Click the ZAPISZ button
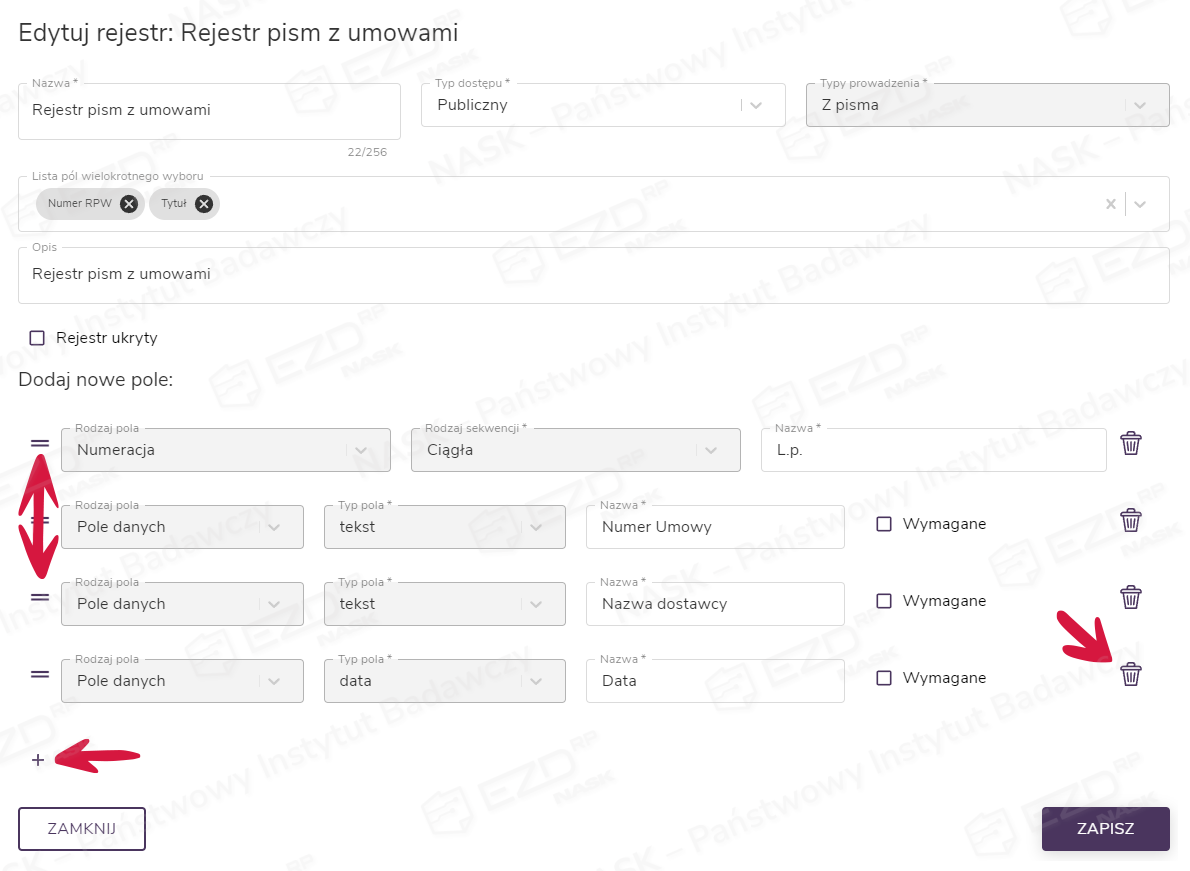1190x871 pixels. click(x=1105, y=829)
